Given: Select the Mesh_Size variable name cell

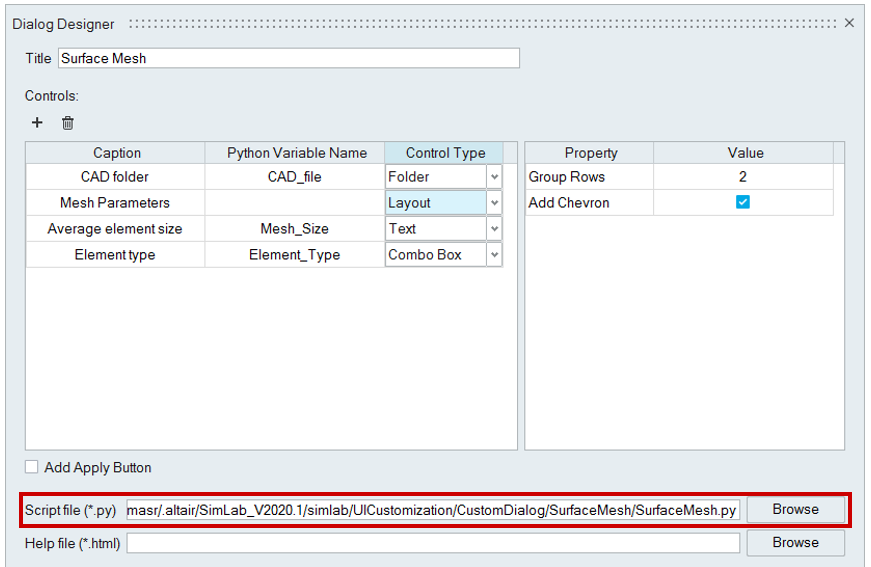Looking at the screenshot, I should 294,229.
